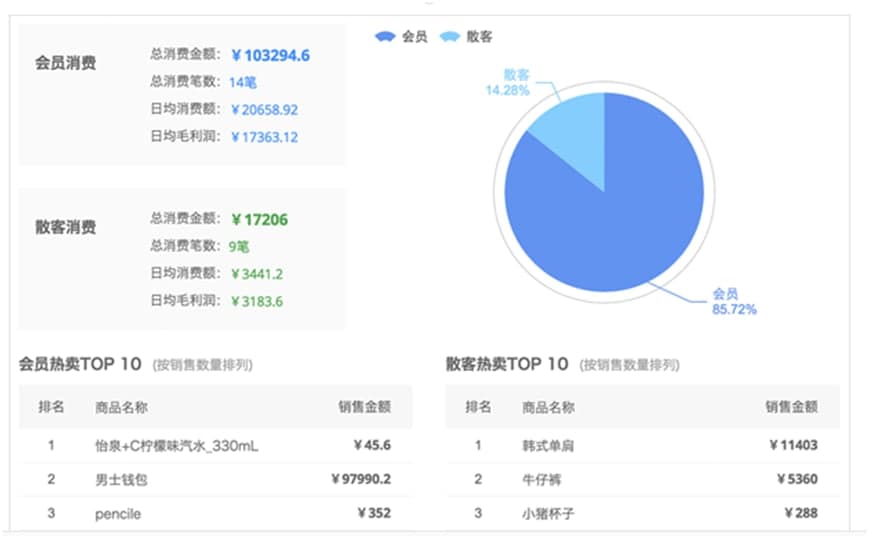
Task: Click the ¥5360 sales amount
Action: coord(798,479)
